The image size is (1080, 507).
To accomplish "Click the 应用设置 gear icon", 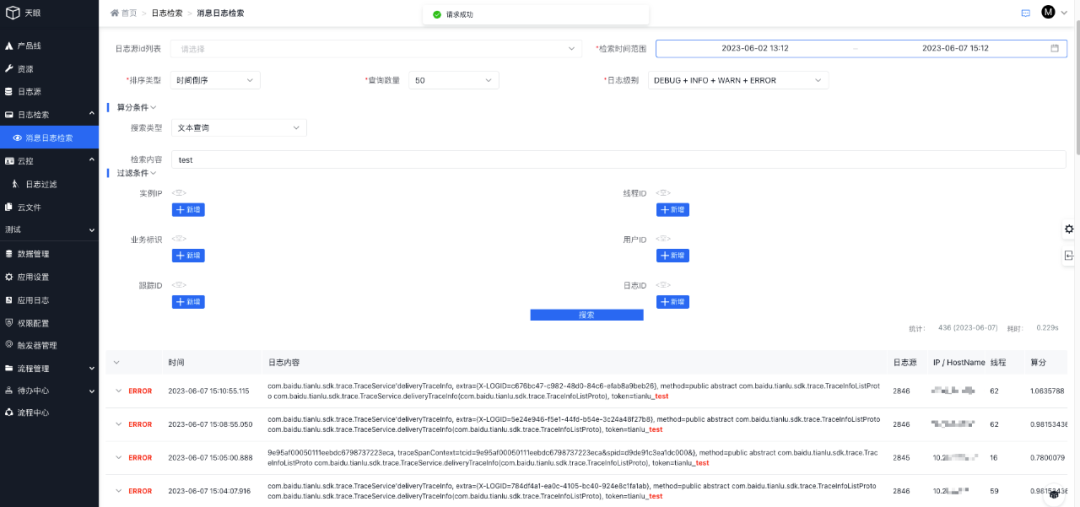I will tap(9, 277).
